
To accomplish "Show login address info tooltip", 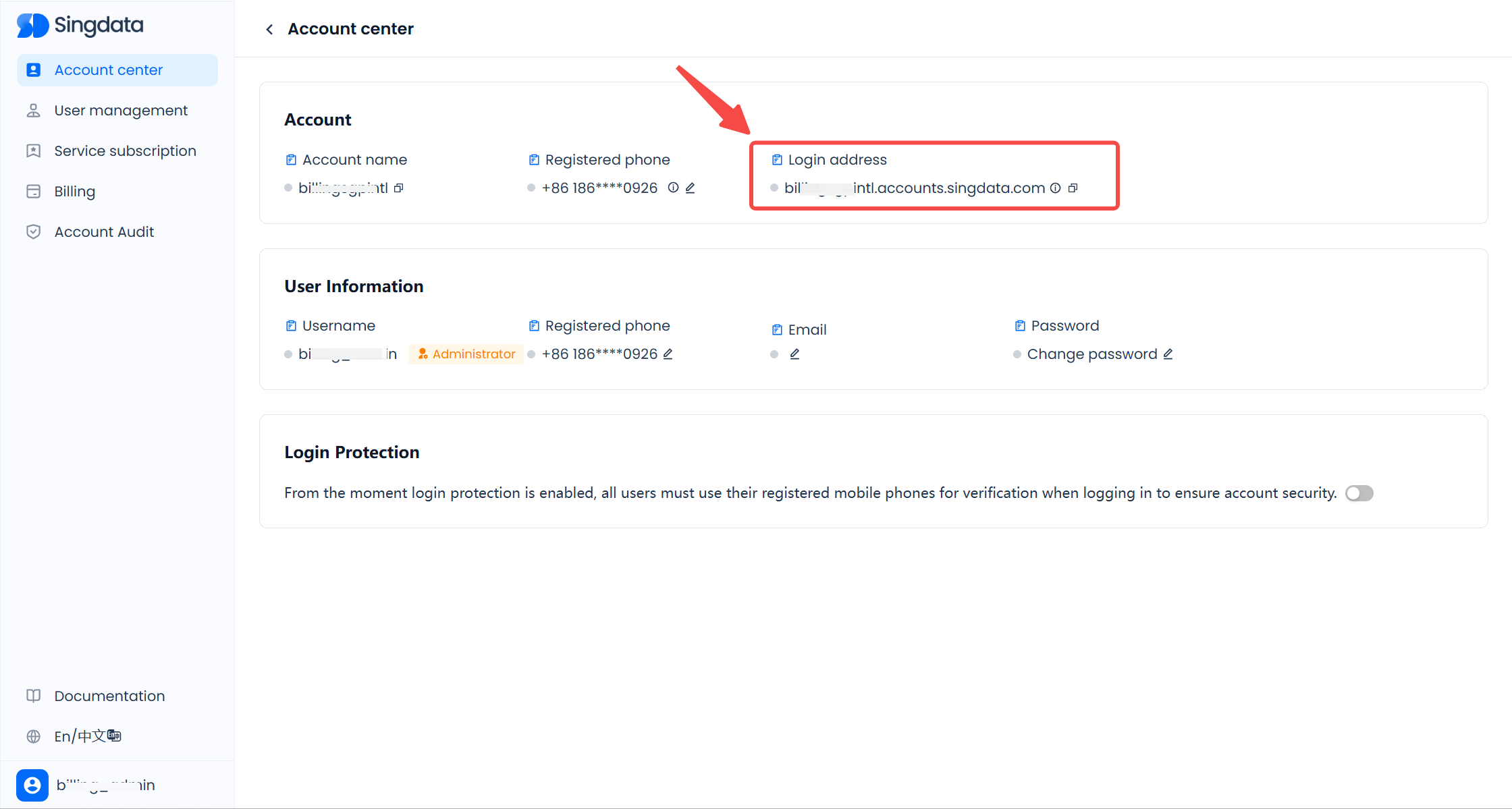I will coord(1055,188).
